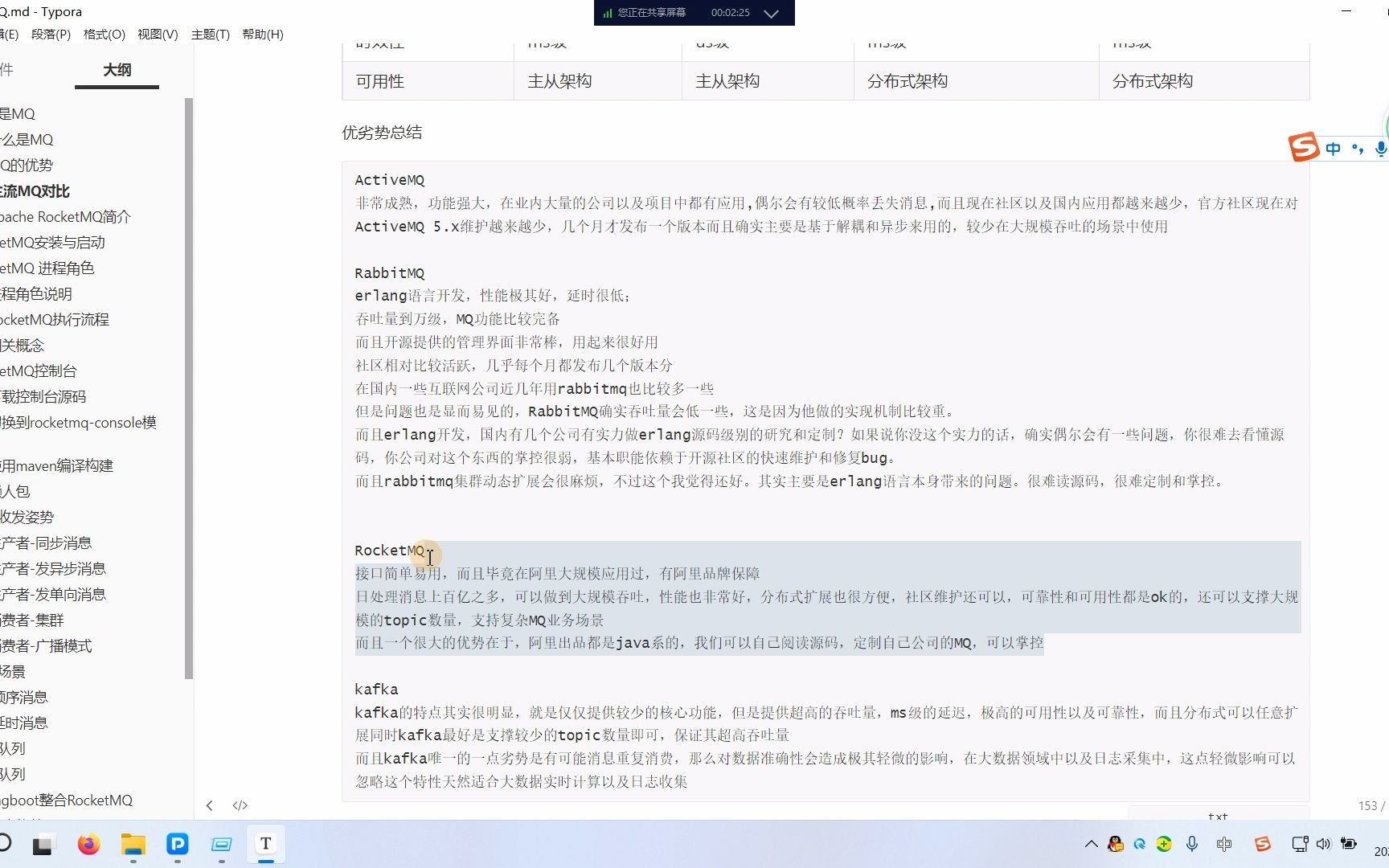Click the RabbitMQ heading in code block
The height and width of the screenshot is (868, 1389).
click(x=390, y=273)
